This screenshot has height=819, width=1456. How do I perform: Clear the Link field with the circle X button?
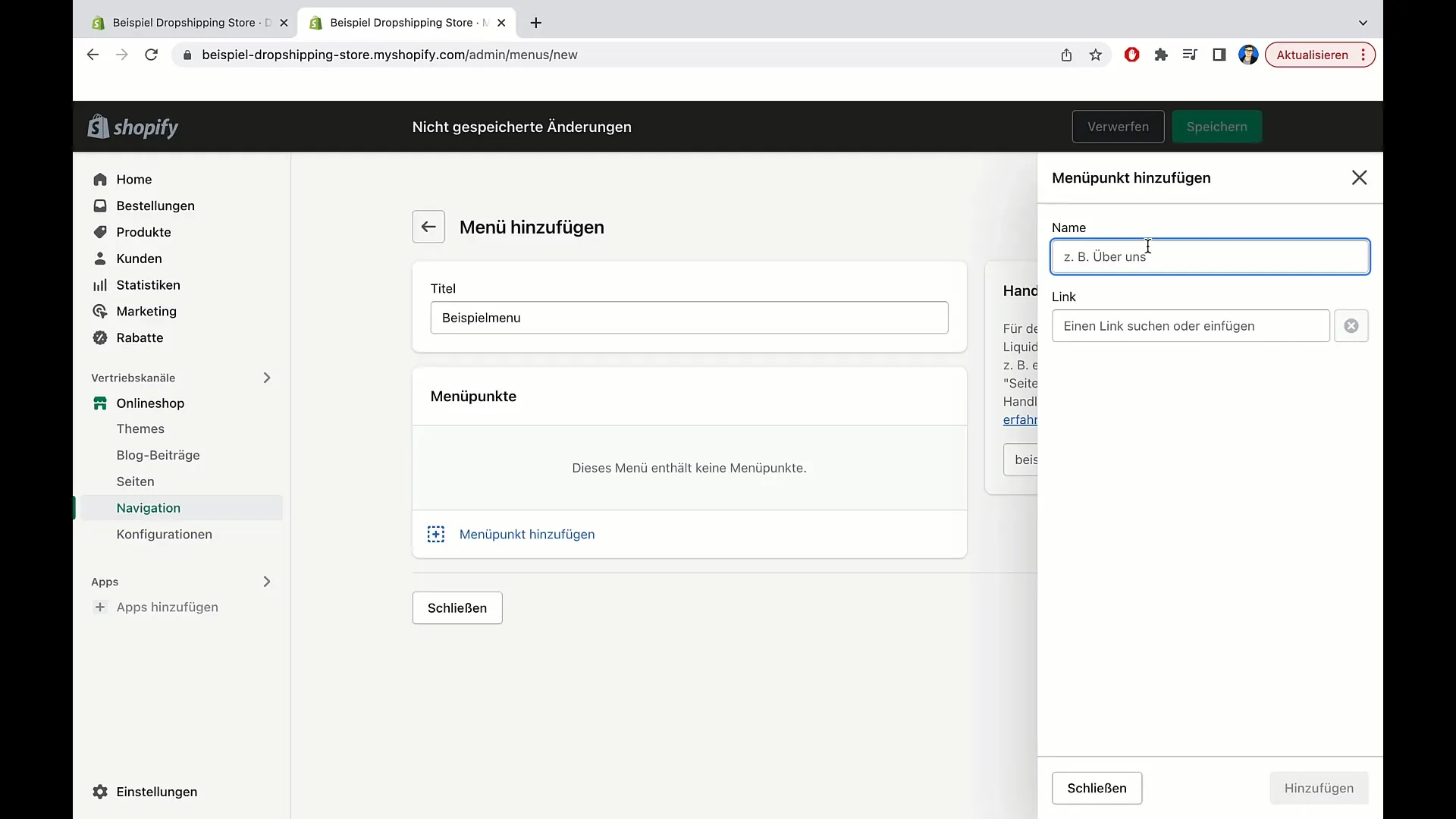(1351, 326)
